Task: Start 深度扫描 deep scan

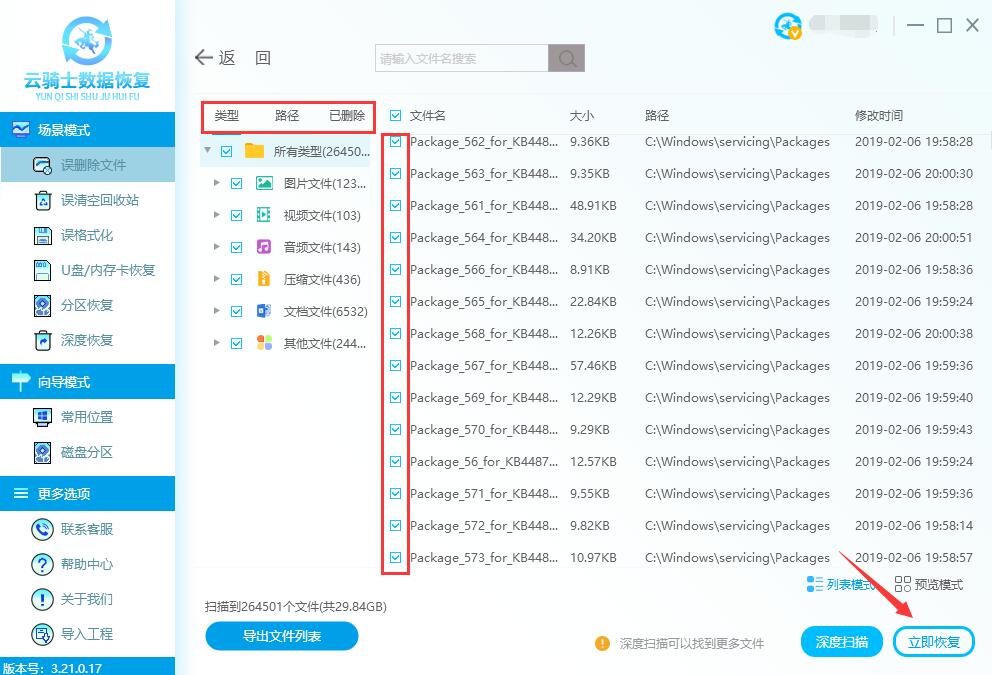Action: tap(841, 642)
